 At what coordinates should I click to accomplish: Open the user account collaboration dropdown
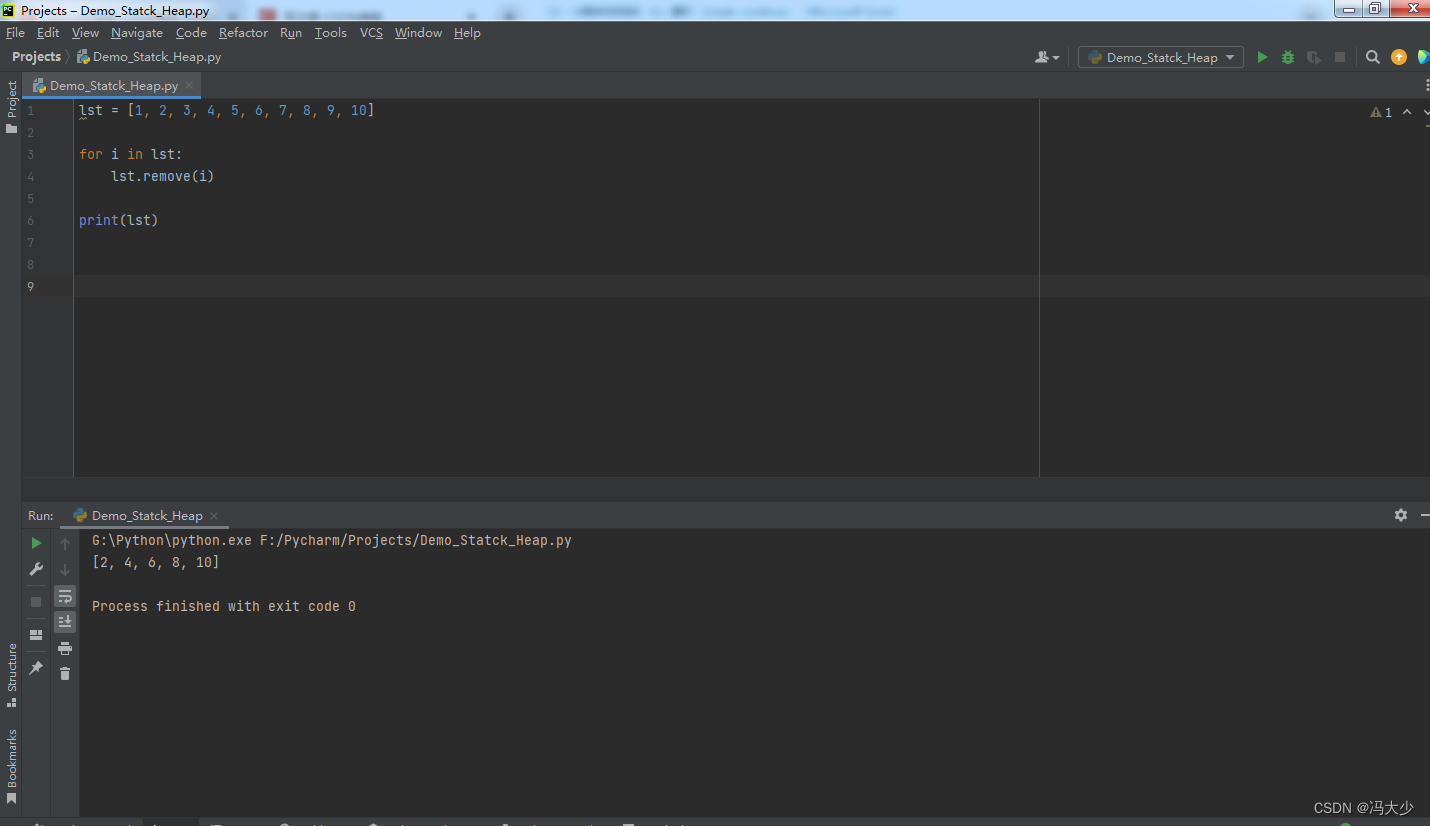coord(1047,58)
